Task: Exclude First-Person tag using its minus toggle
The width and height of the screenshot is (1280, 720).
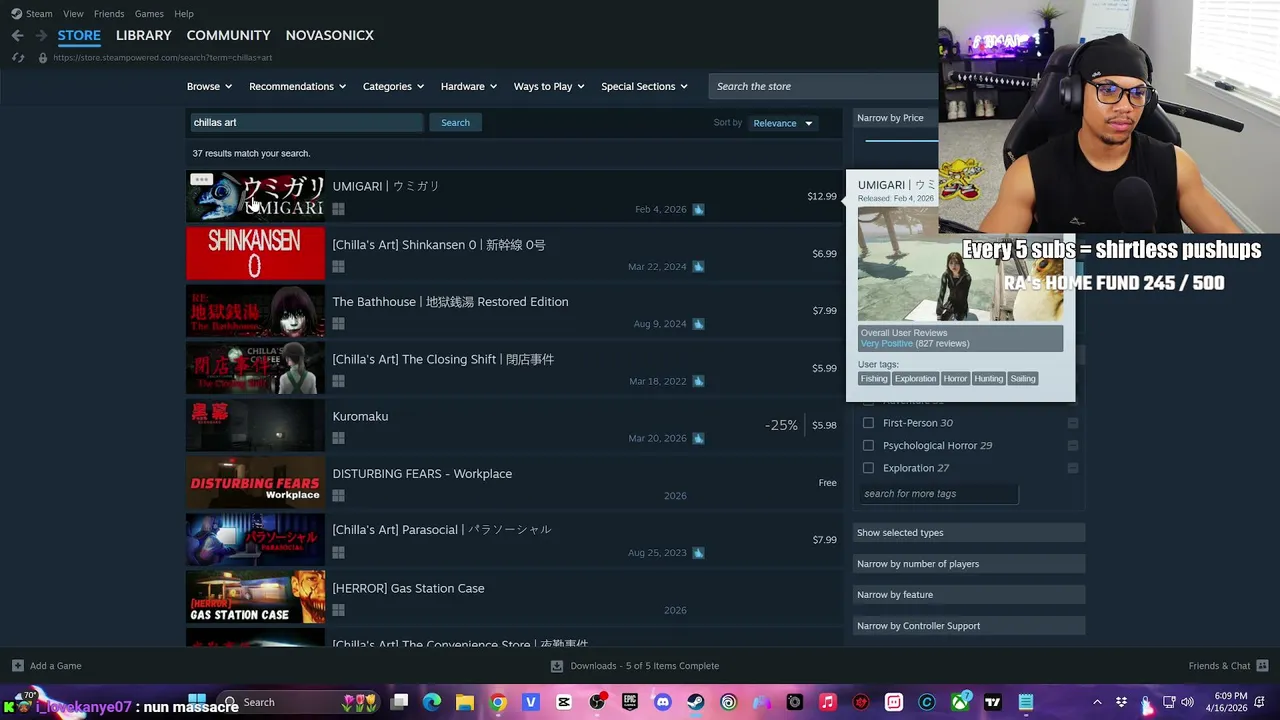Action: [x=1072, y=423]
